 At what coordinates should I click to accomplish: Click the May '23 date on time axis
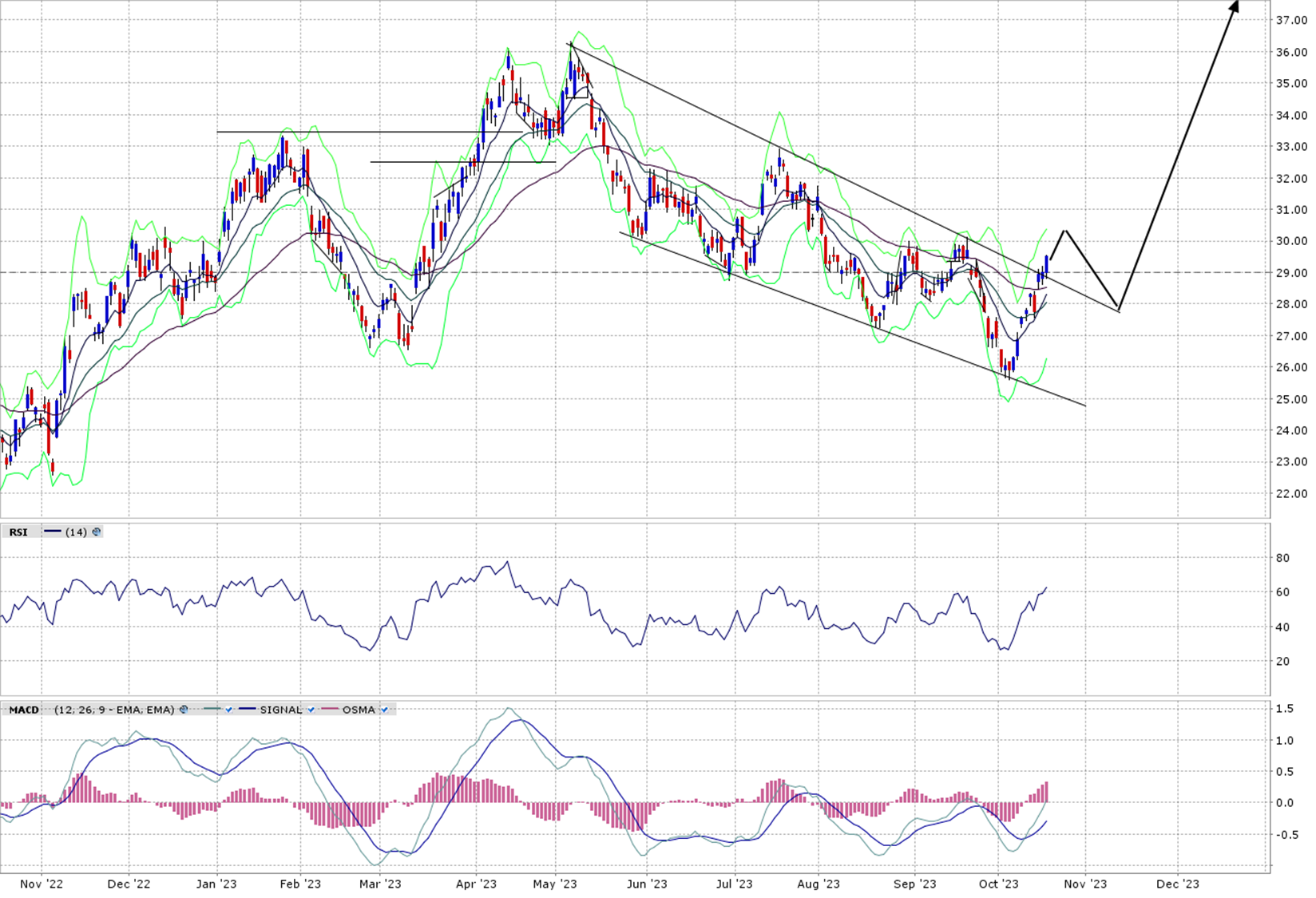coord(555,884)
